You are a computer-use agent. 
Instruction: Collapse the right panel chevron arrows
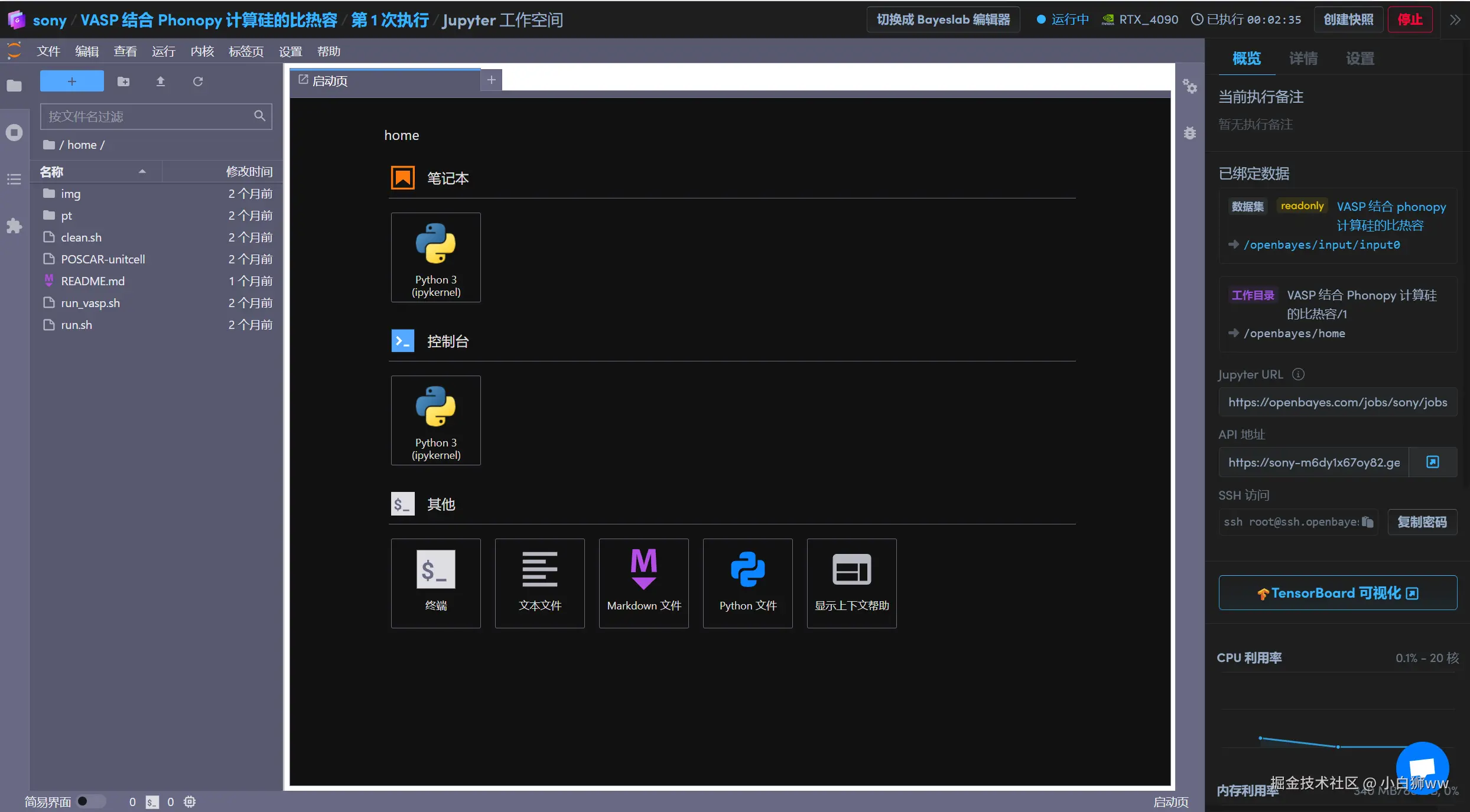click(x=1455, y=20)
